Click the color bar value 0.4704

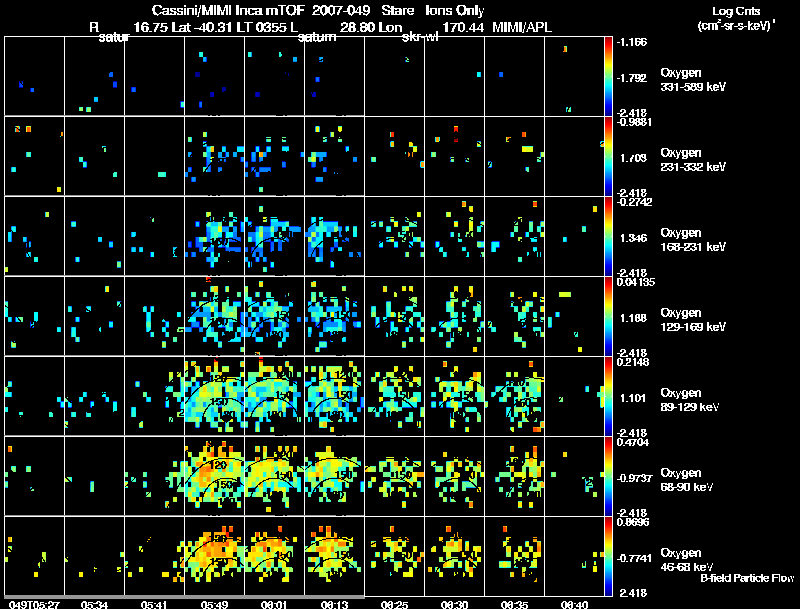click(633, 442)
